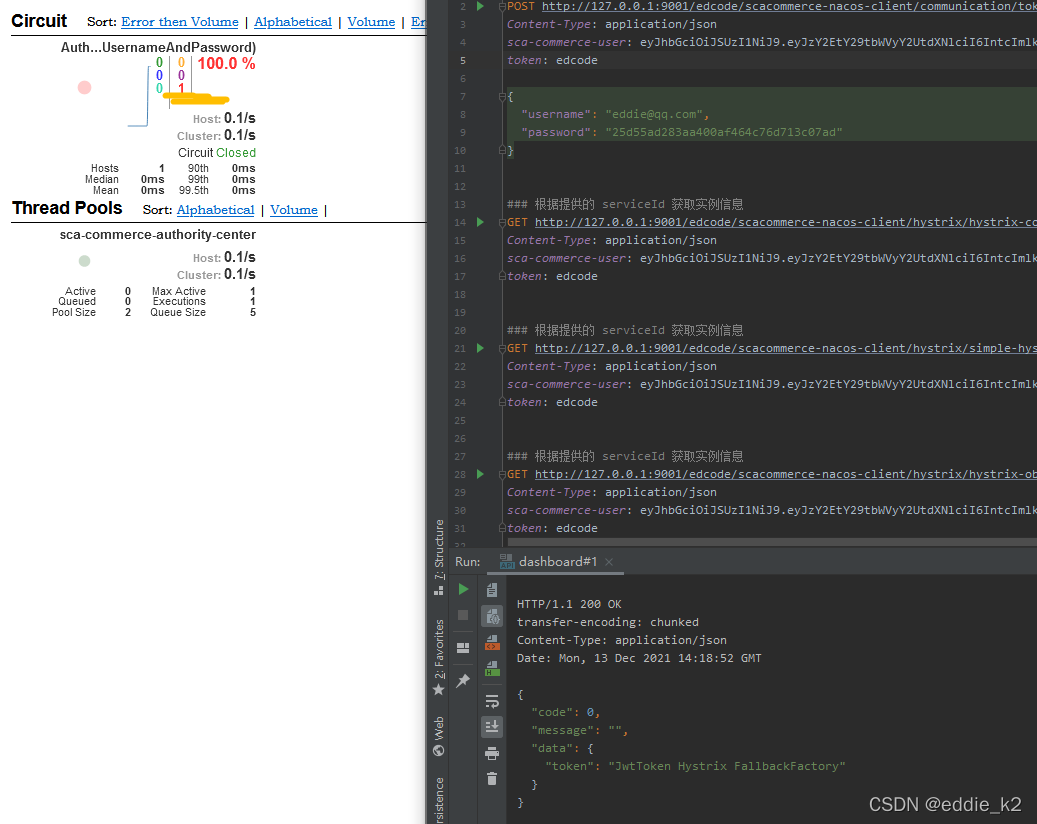
Task: View response as HTML icon
Action: (x=492, y=668)
